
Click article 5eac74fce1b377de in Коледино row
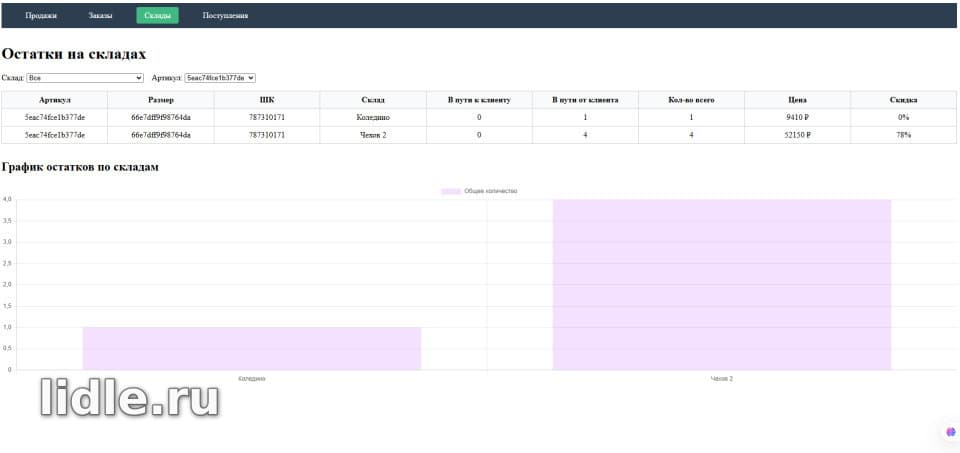coord(54,118)
